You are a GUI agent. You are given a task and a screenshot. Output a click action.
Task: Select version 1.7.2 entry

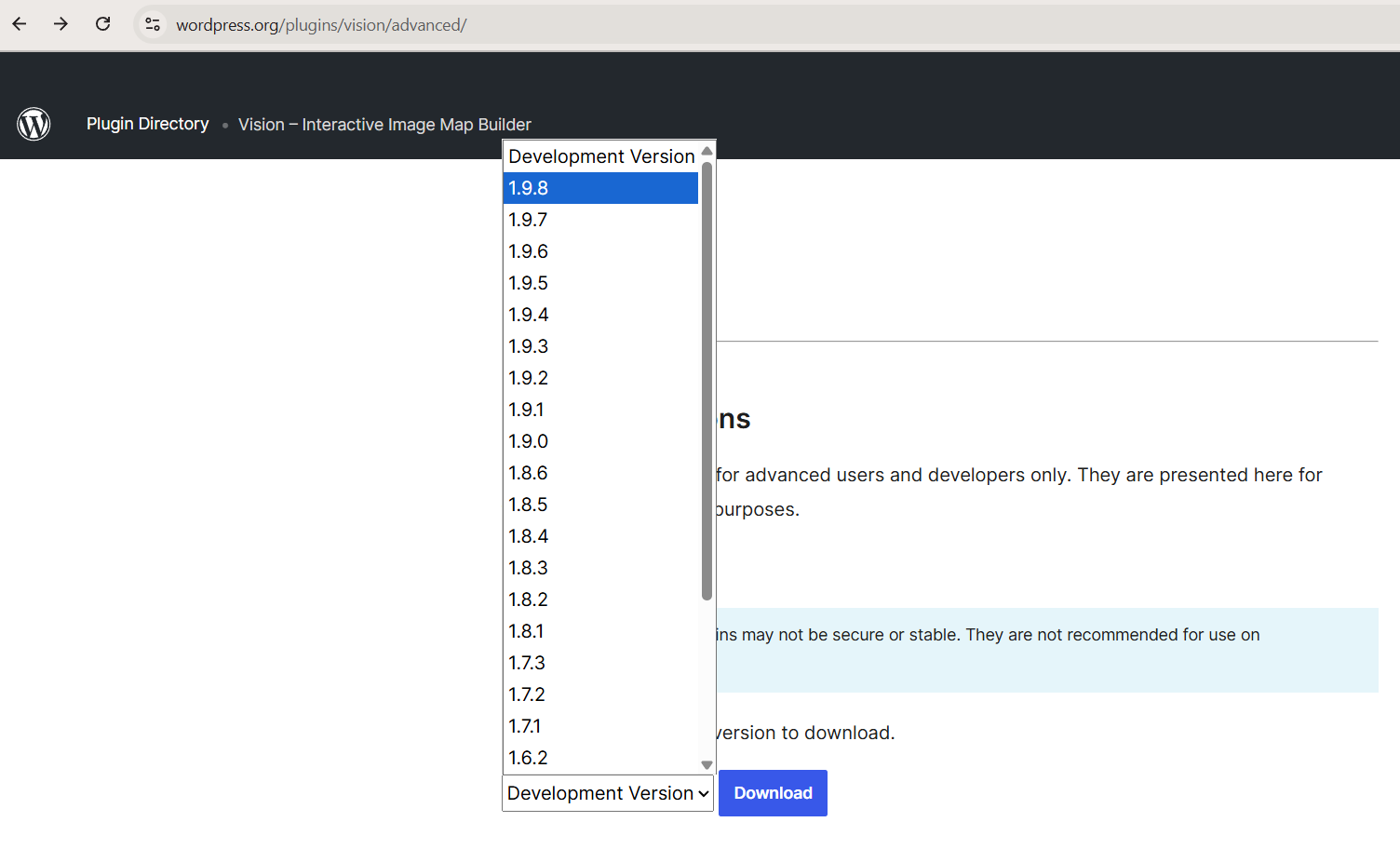coord(601,694)
